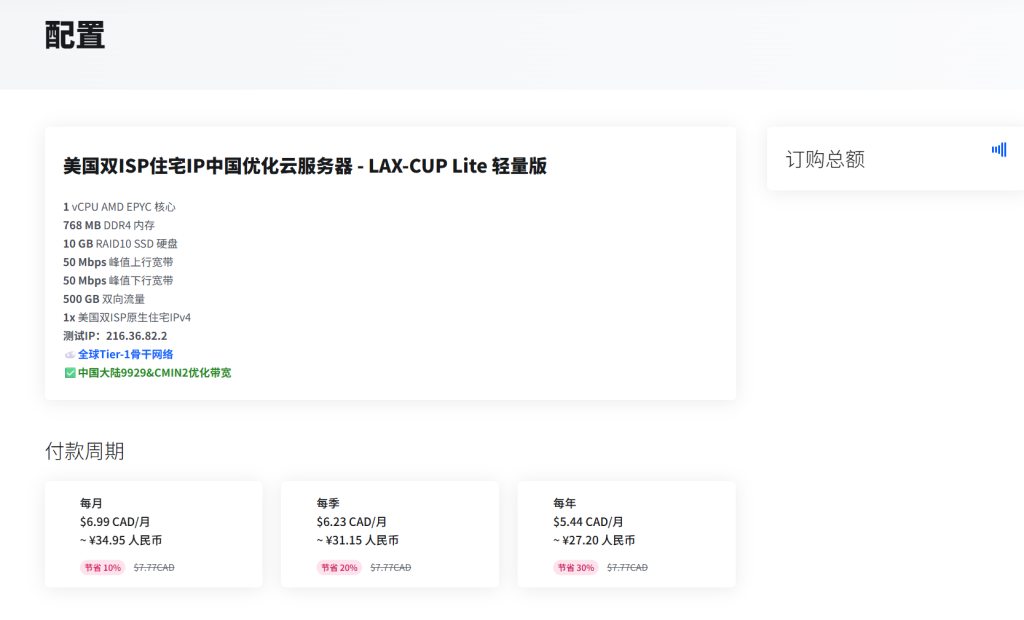Click the $6.99 CAD/月 price
The height and width of the screenshot is (620, 1024).
(115, 521)
